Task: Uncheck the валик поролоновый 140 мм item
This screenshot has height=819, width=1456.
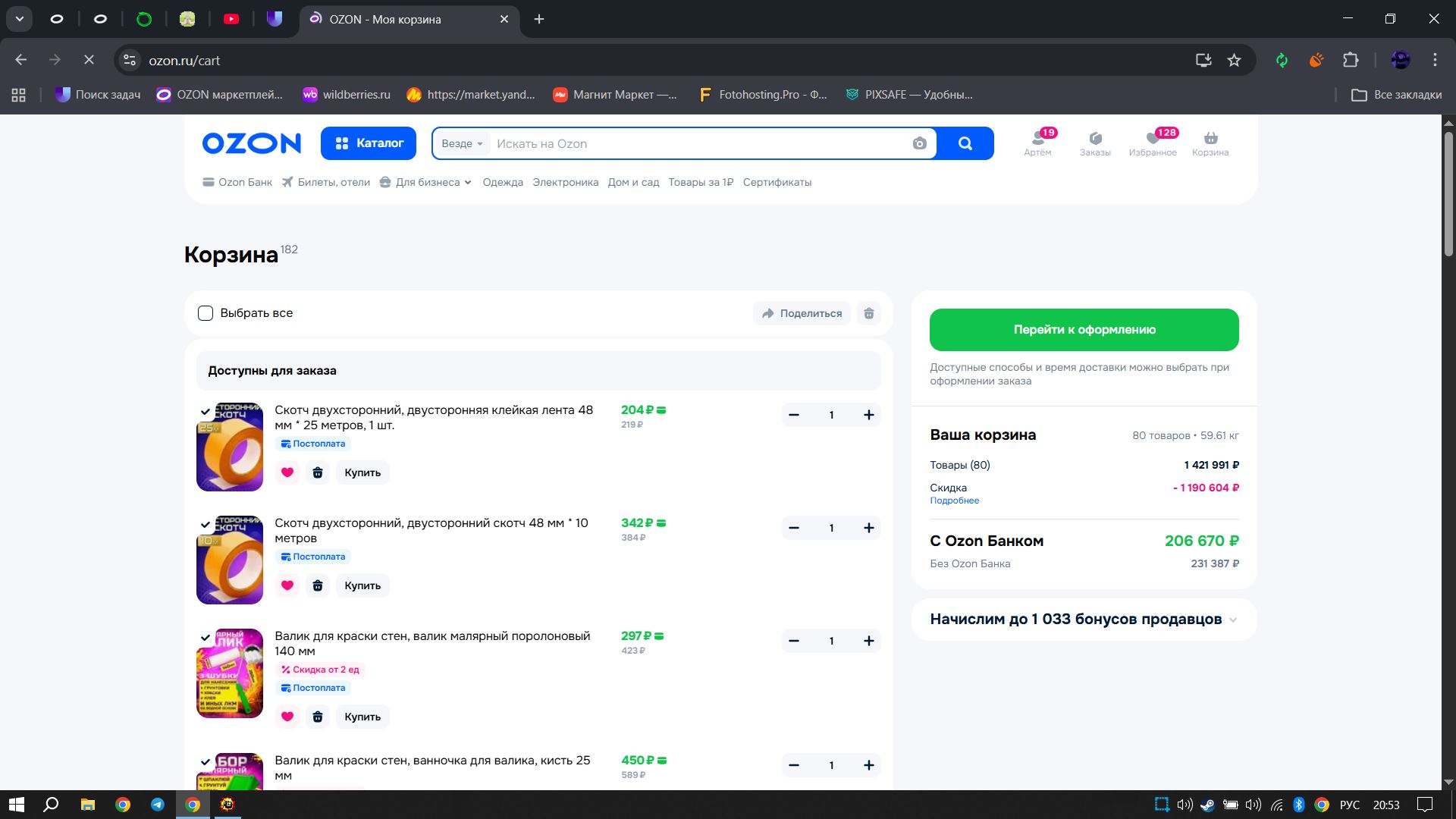Action: [x=206, y=638]
